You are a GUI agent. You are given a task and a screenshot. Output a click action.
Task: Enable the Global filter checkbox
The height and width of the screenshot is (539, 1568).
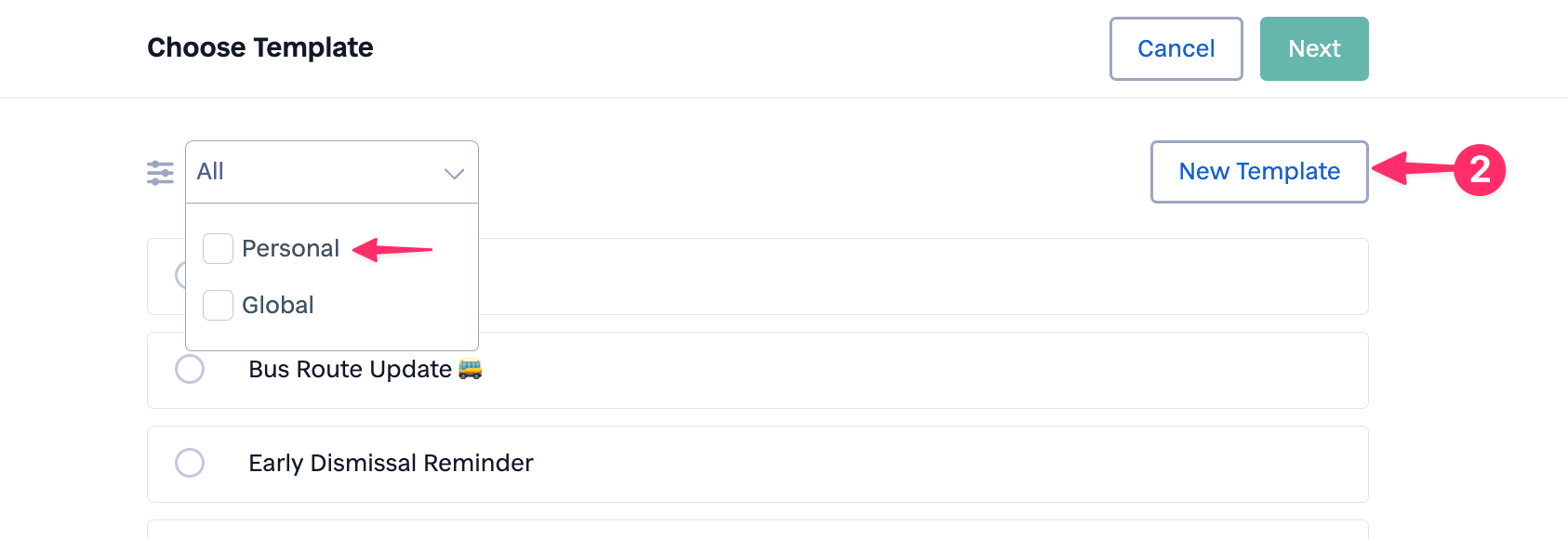[218, 306]
